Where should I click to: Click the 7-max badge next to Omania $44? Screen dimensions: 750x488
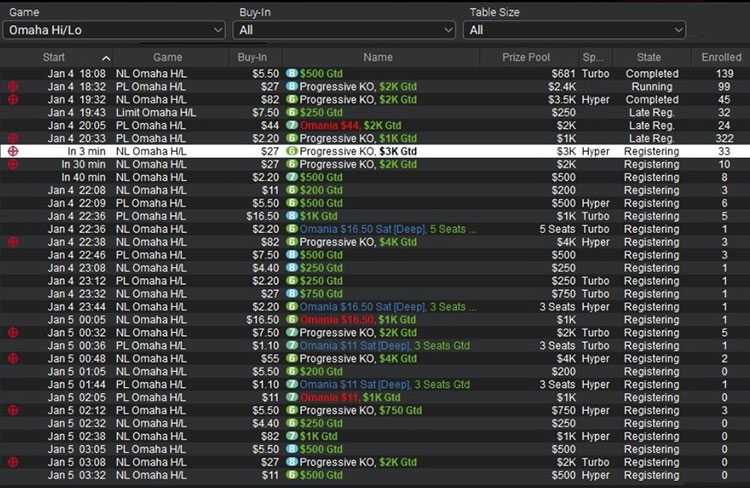pyautogui.click(x=292, y=126)
